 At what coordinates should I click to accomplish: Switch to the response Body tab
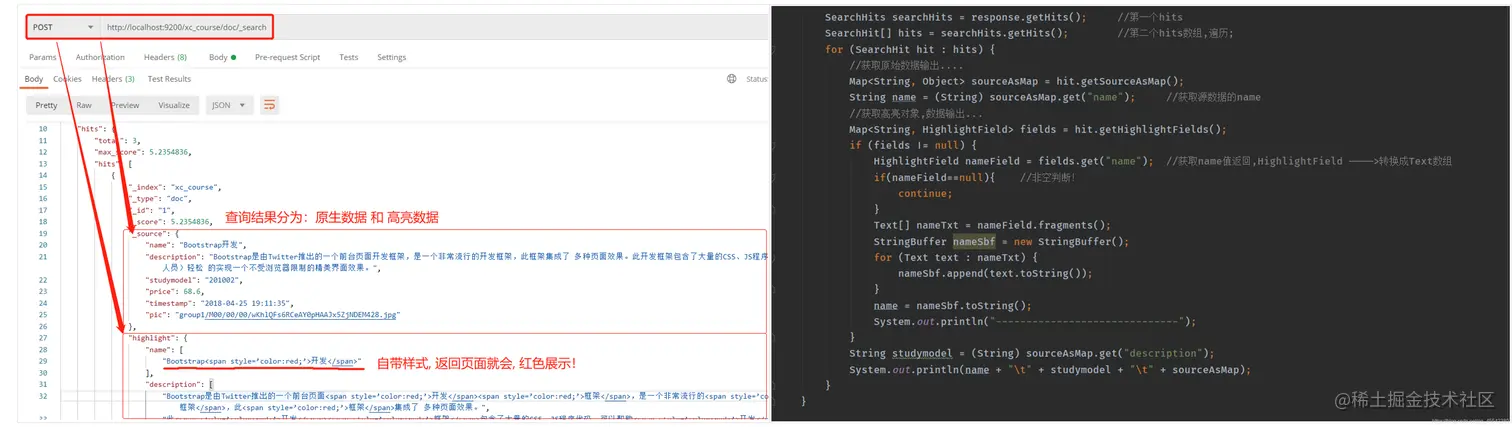coord(34,79)
